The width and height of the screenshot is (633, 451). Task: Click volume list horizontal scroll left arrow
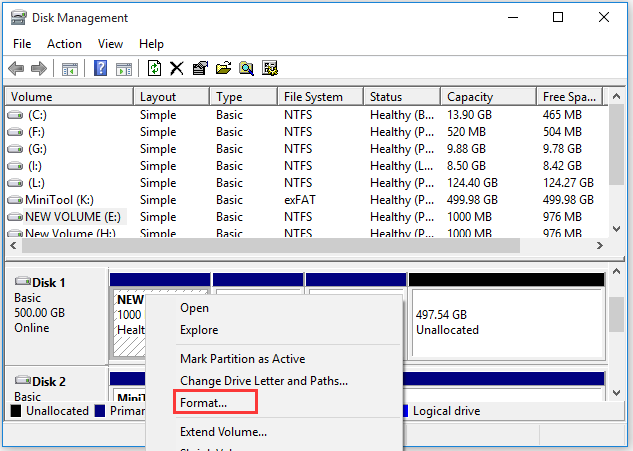pos(13,245)
